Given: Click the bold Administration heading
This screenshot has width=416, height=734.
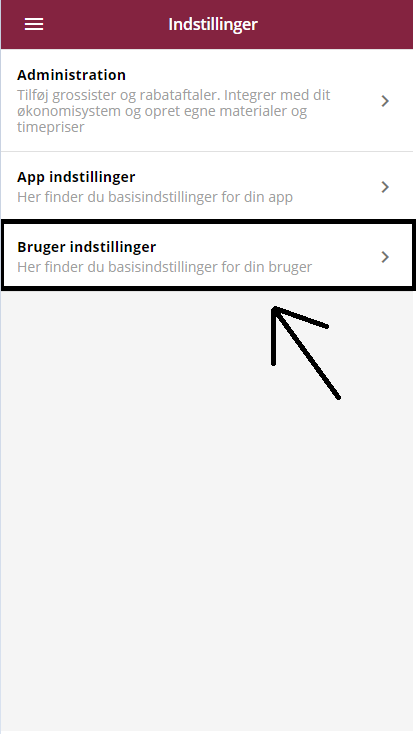Looking at the screenshot, I should [x=72, y=75].
